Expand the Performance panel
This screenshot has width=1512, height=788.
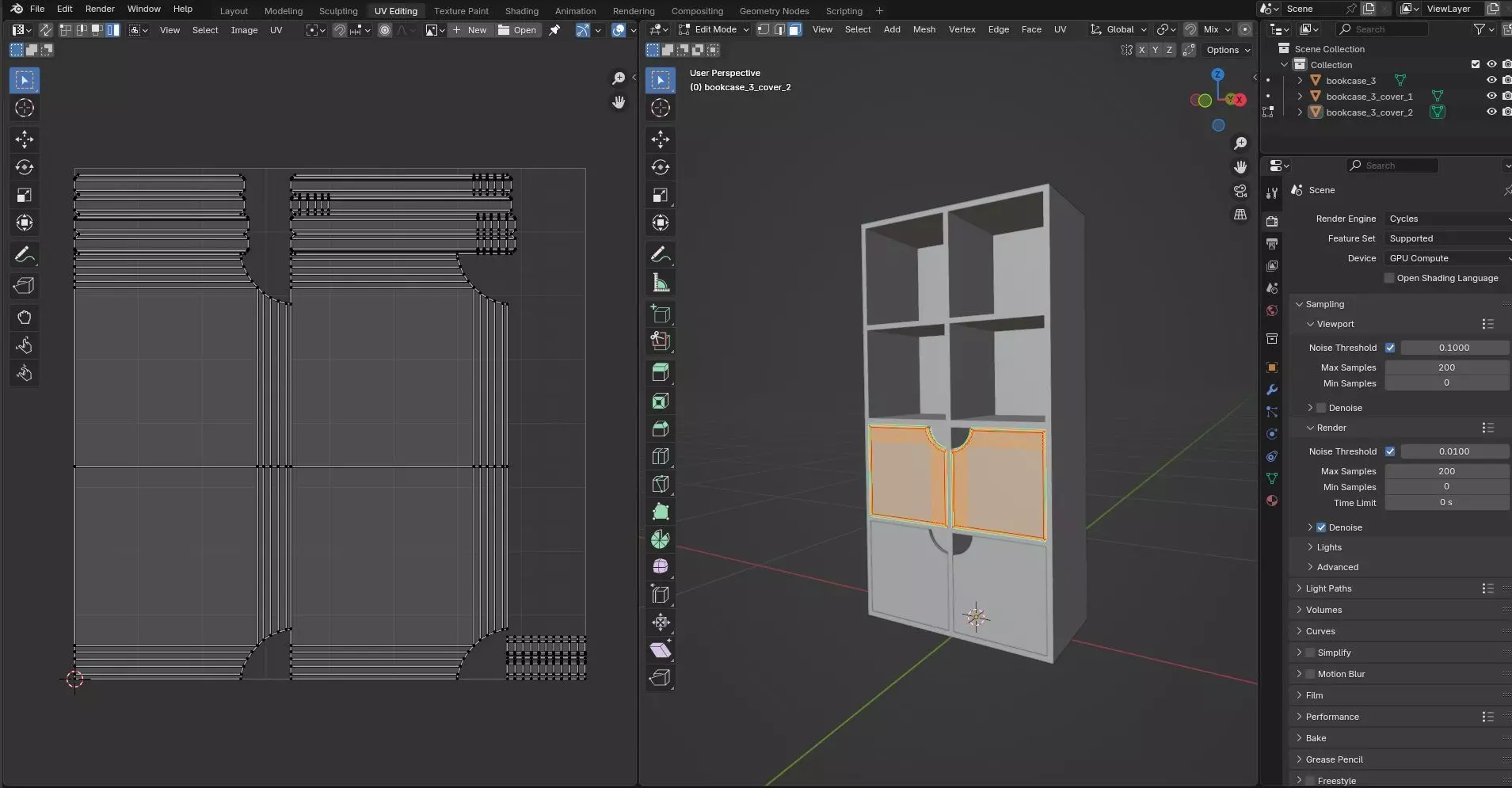(1332, 717)
